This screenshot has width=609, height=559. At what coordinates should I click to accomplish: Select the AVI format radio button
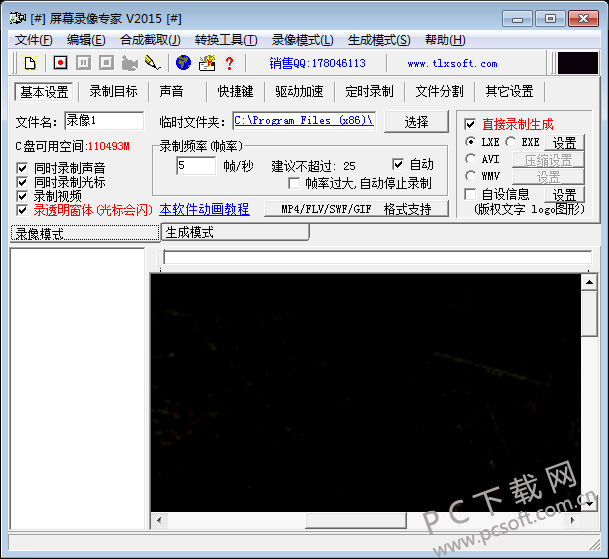click(470, 158)
